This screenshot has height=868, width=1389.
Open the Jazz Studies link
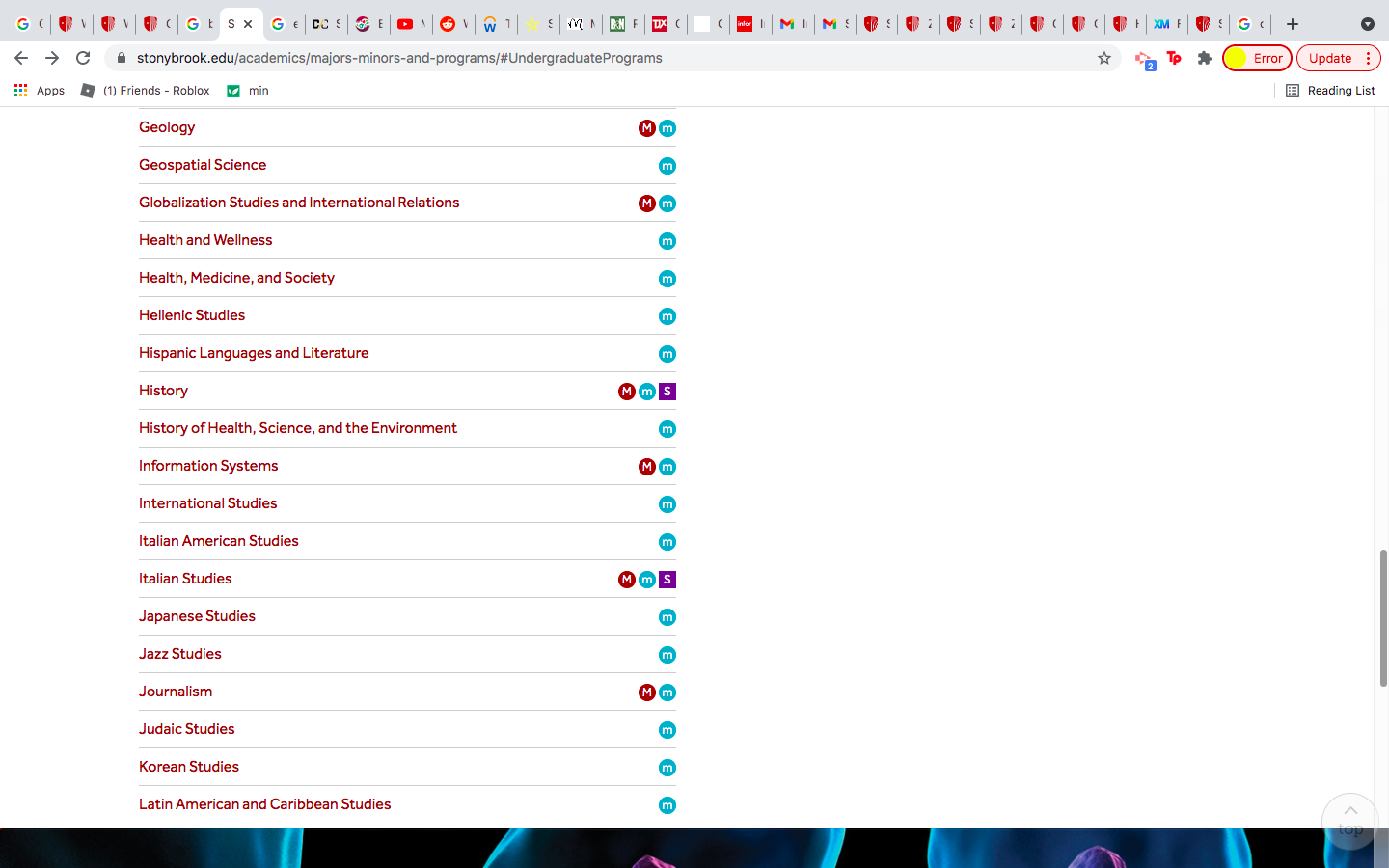tap(180, 654)
